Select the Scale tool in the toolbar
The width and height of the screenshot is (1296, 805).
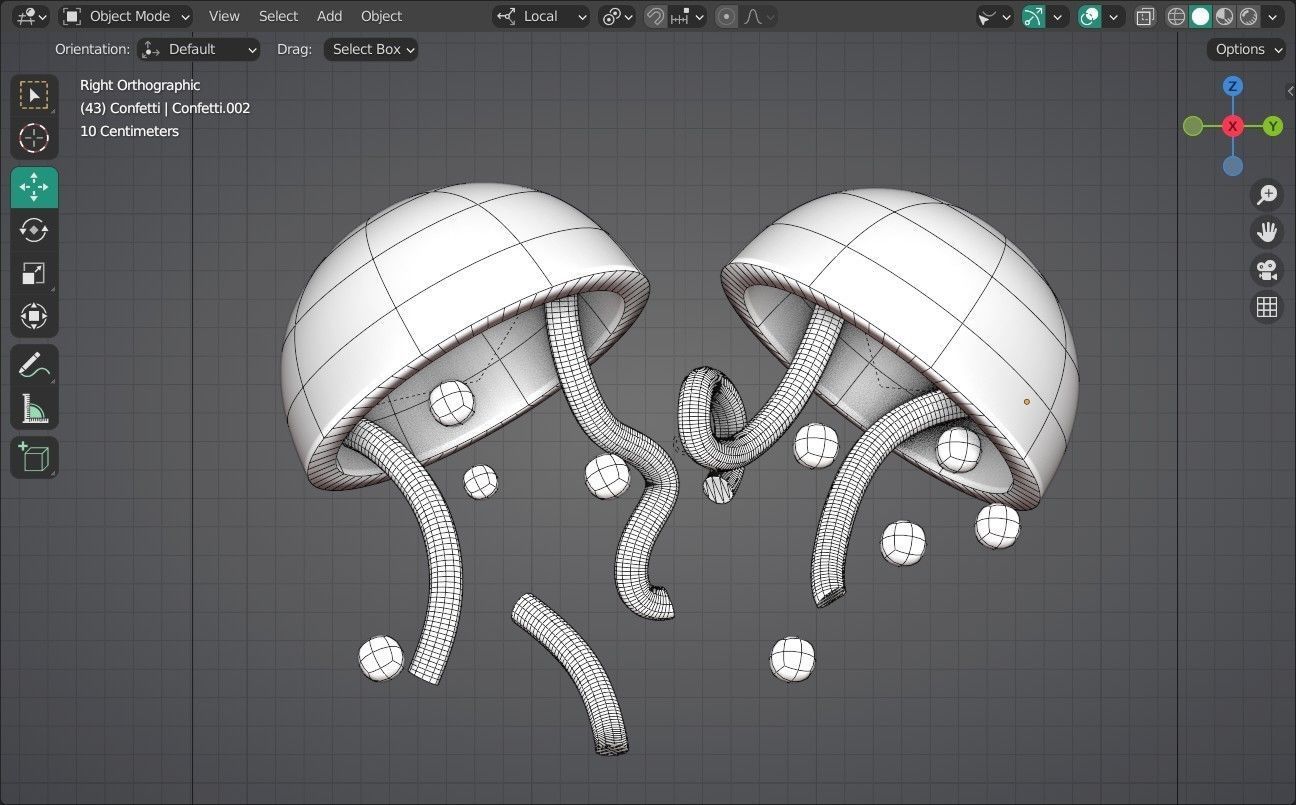pos(34,273)
